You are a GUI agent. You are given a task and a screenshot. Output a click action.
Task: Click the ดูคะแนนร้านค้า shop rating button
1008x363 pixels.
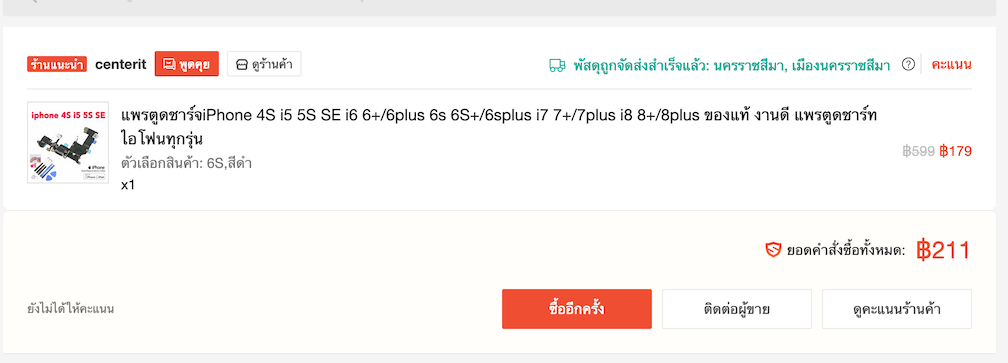897,309
